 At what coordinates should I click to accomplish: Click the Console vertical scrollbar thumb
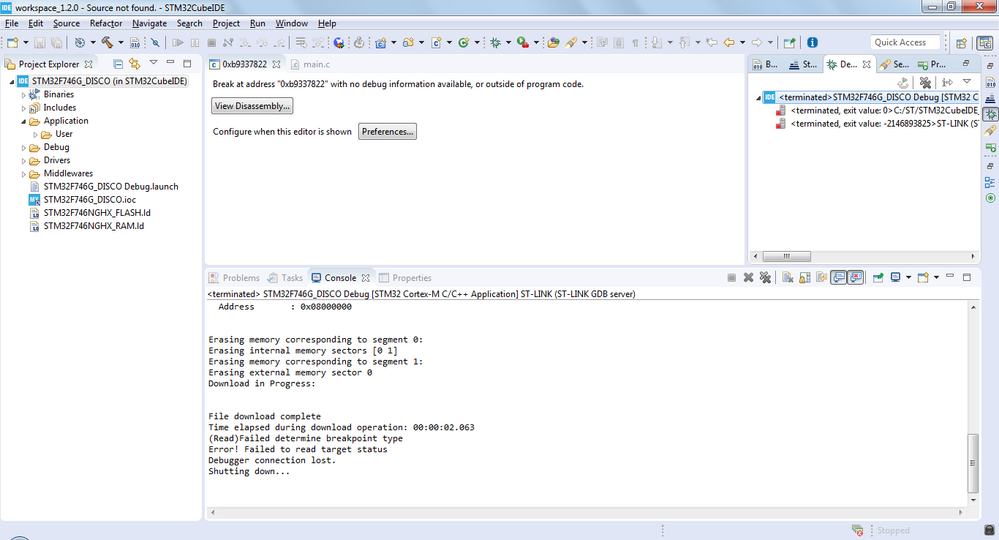pos(973,463)
